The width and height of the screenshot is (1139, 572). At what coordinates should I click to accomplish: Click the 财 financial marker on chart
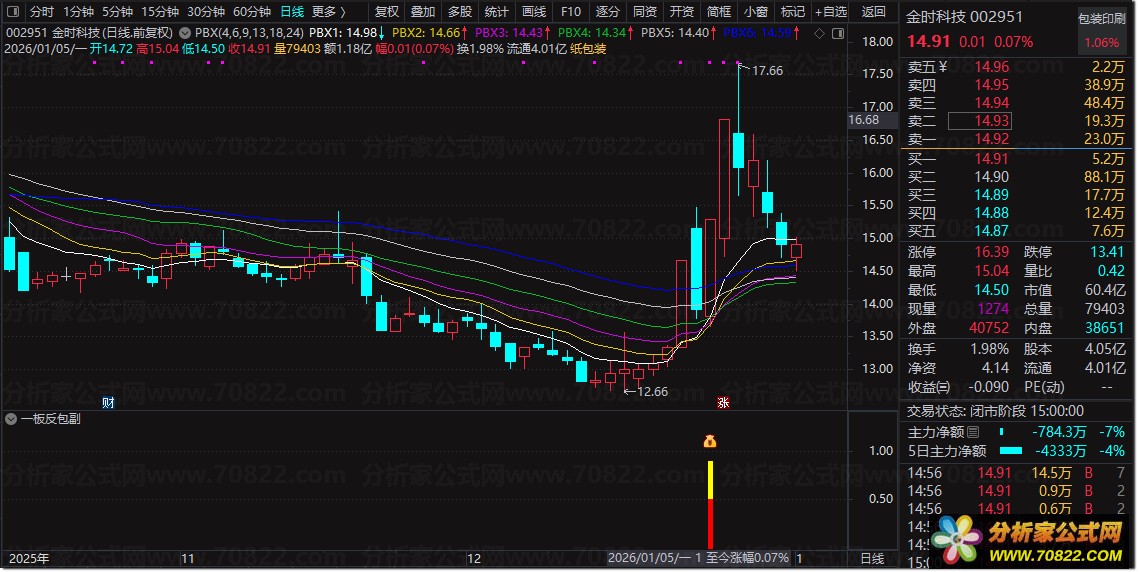(109, 402)
